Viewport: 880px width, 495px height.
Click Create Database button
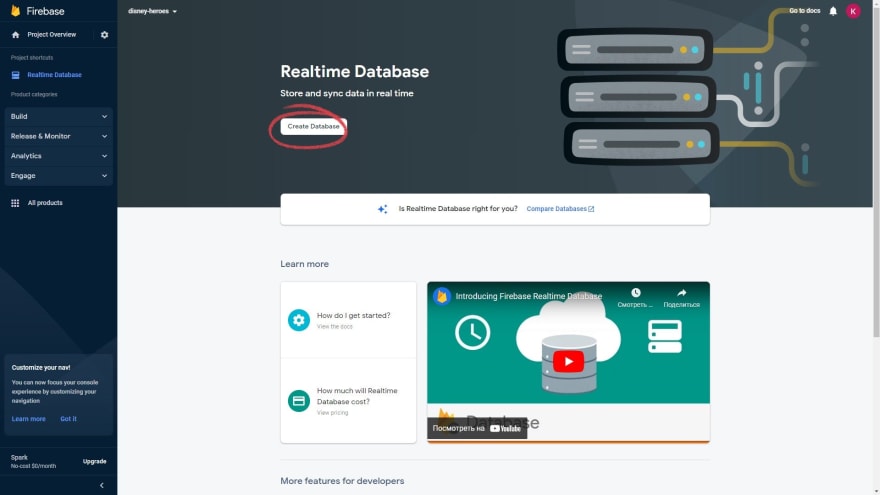tap(313, 126)
